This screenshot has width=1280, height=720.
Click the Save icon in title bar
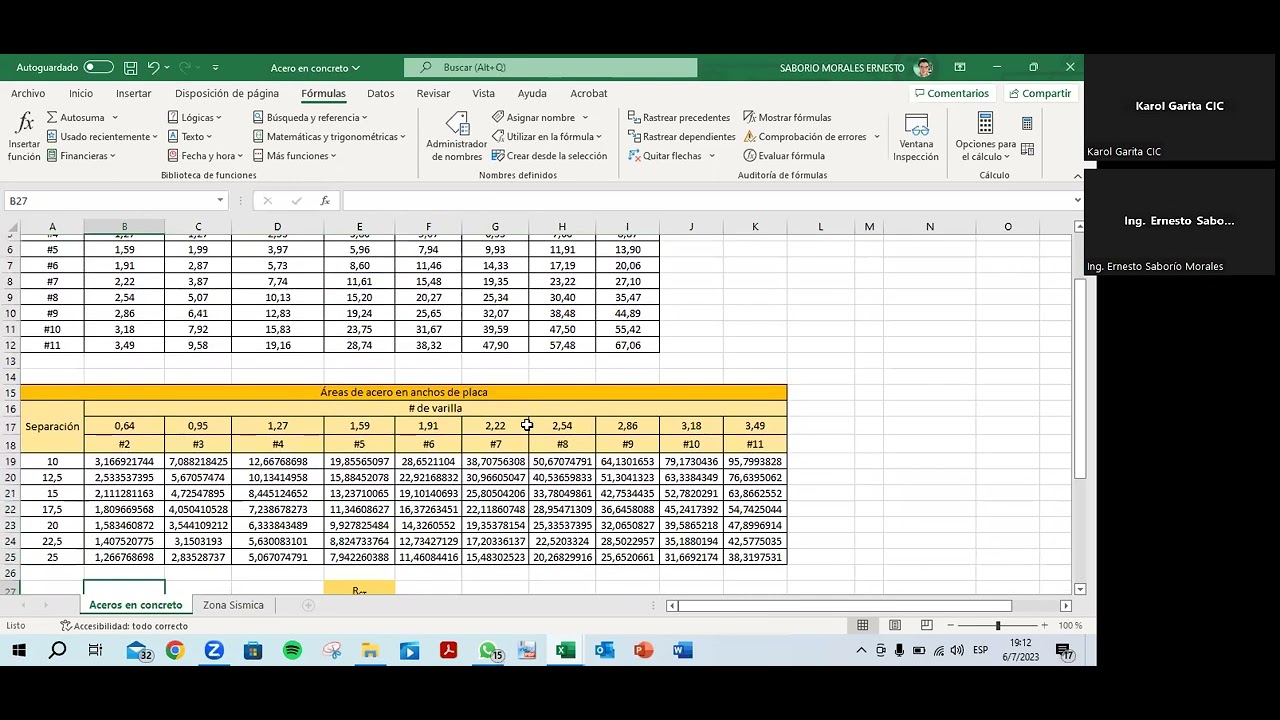pos(131,68)
